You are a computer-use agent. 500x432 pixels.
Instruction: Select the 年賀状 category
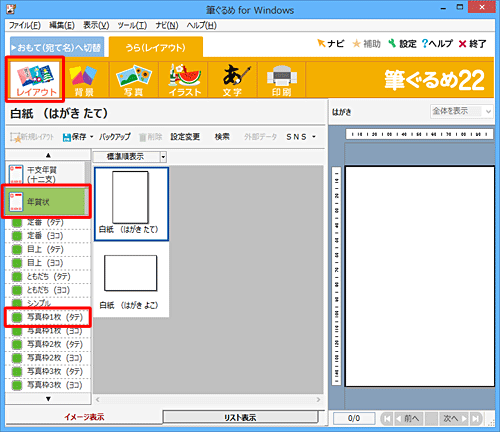point(46,202)
